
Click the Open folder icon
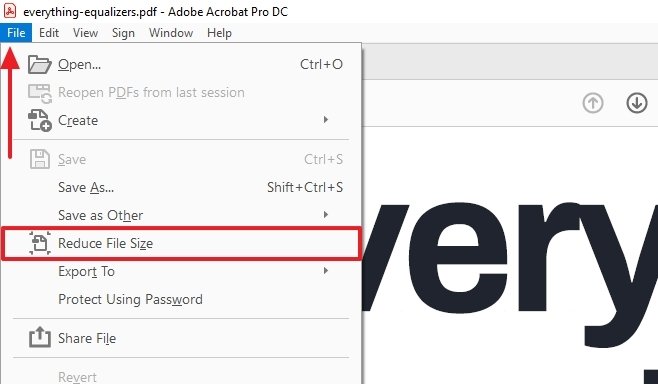click(x=40, y=65)
